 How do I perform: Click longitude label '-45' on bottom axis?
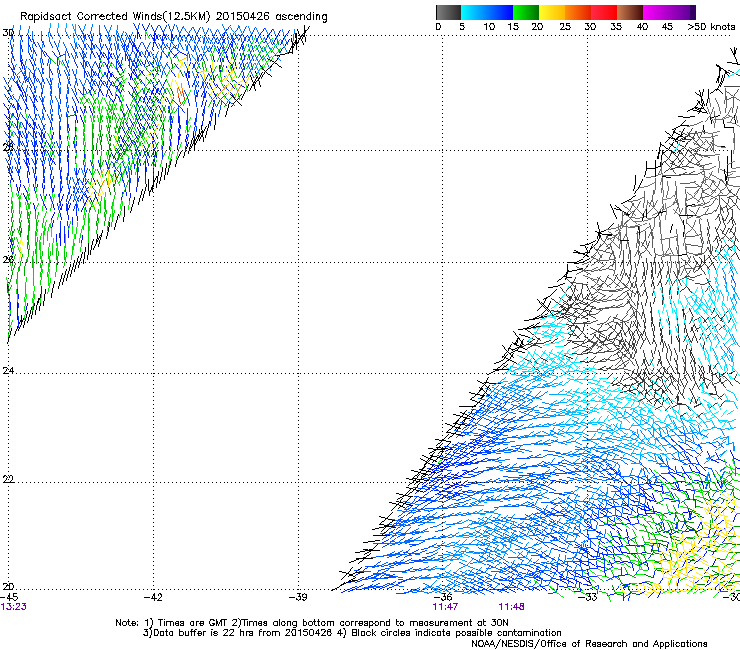tap(9, 597)
